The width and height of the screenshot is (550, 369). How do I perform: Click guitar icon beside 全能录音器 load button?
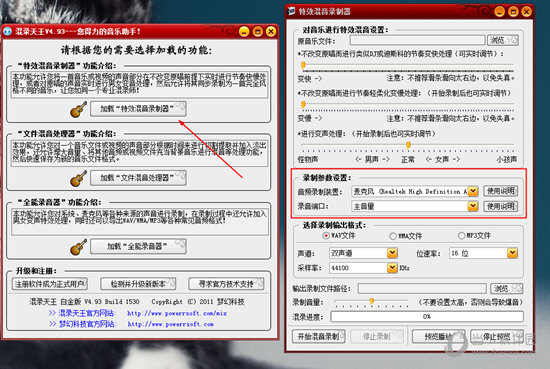(x=78, y=247)
